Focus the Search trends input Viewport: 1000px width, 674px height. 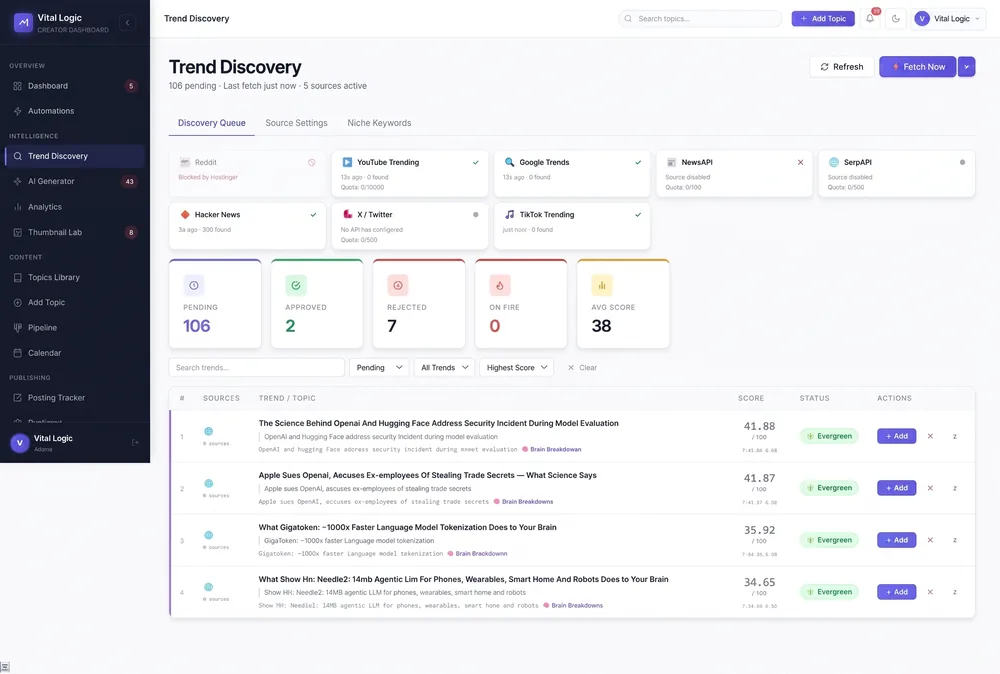pos(256,368)
